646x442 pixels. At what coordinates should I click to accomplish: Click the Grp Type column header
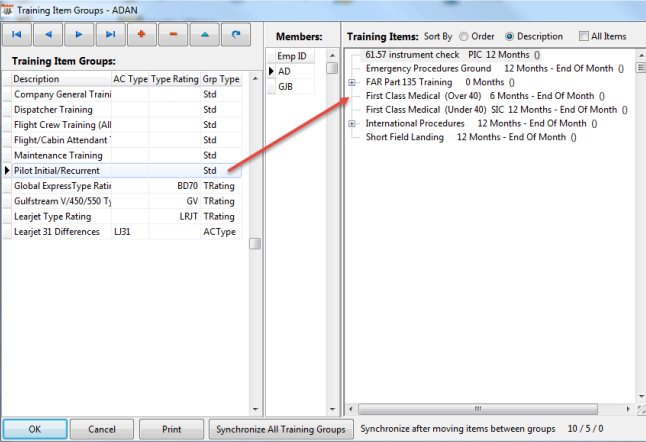pos(221,79)
